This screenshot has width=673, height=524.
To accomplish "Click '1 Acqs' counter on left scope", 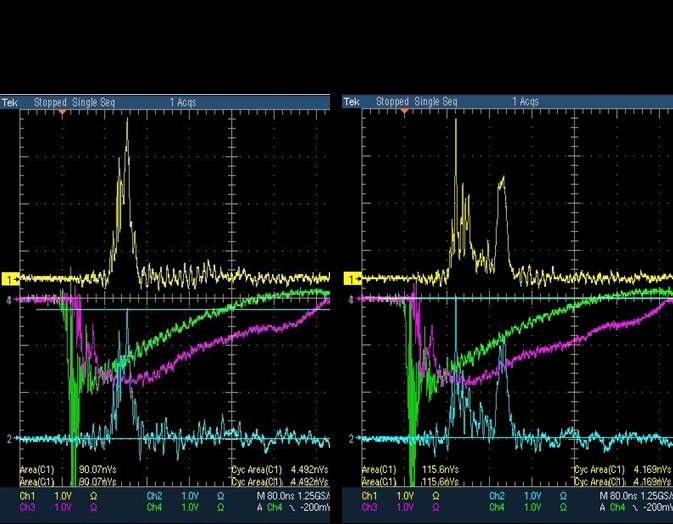I will point(183,103).
